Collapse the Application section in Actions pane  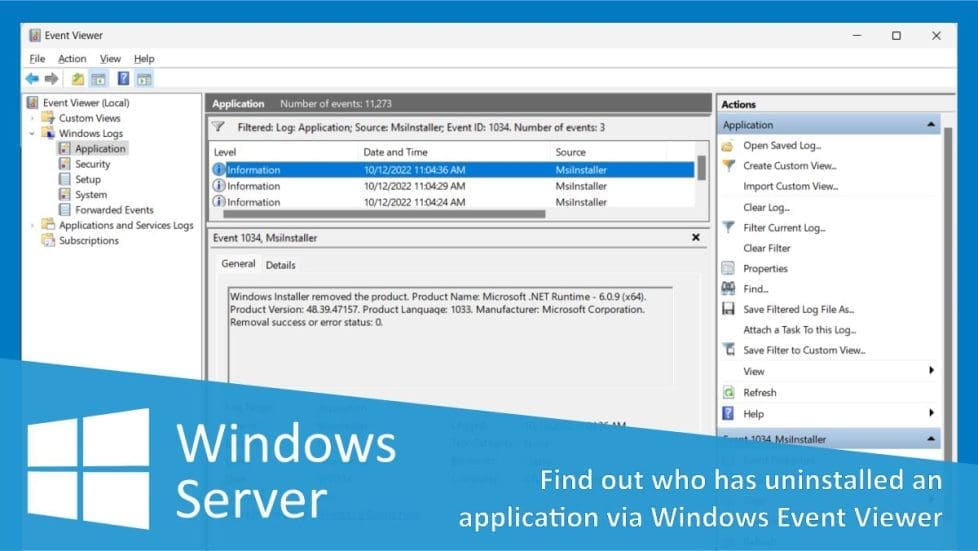[931, 125]
